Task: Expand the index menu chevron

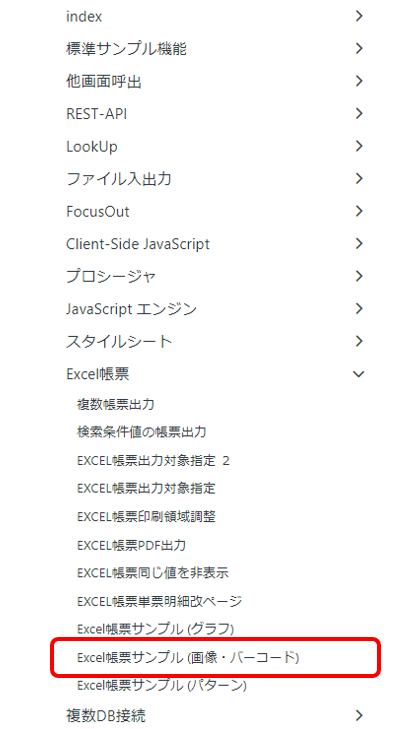Action: [359, 16]
